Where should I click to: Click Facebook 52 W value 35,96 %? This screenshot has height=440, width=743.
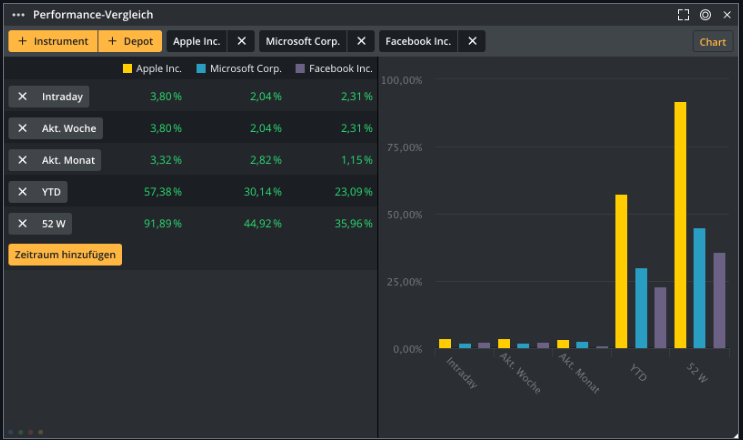point(353,224)
